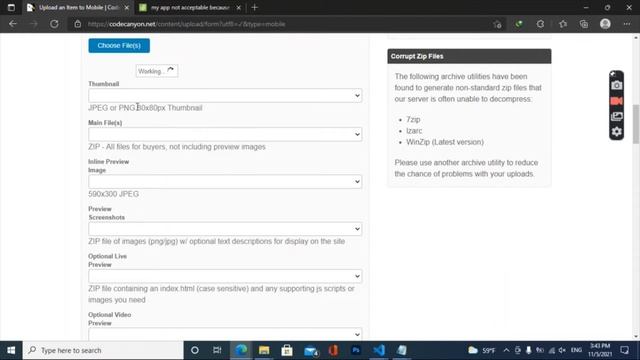Click the '590x300 JPEG' hint text
The width and height of the screenshot is (640, 360).
113,194
